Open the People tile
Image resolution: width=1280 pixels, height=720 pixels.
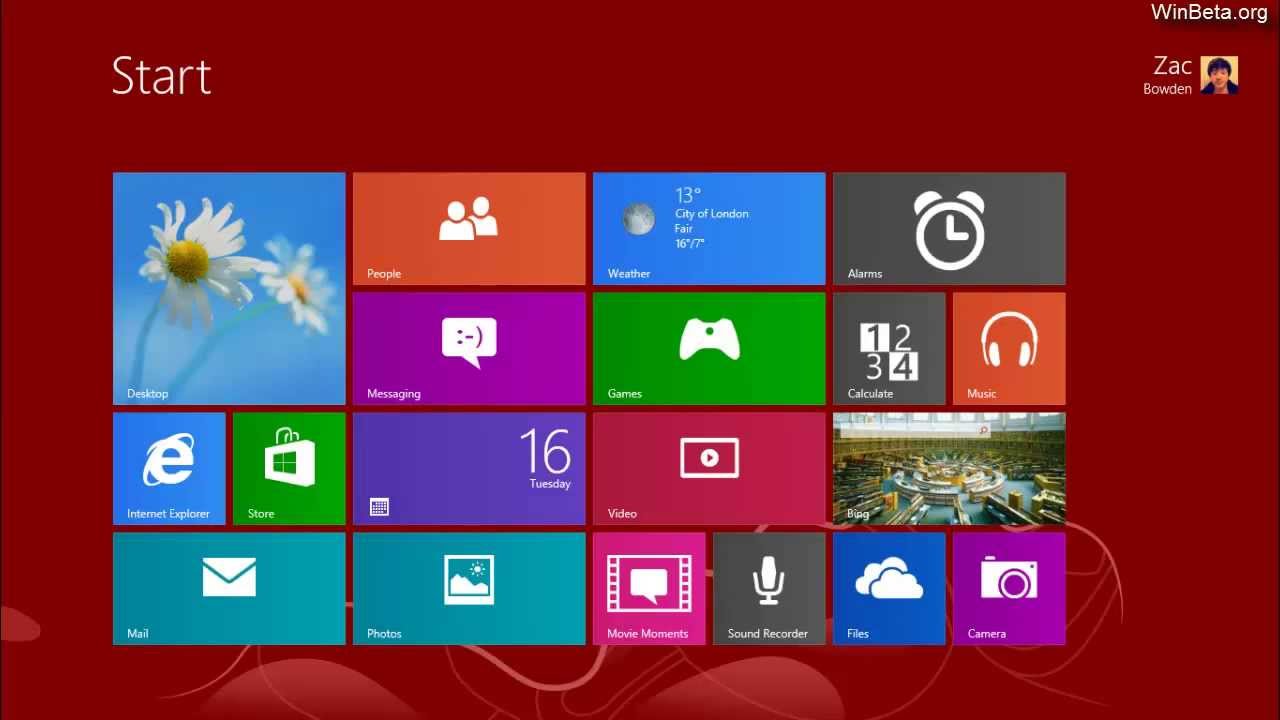(469, 228)
